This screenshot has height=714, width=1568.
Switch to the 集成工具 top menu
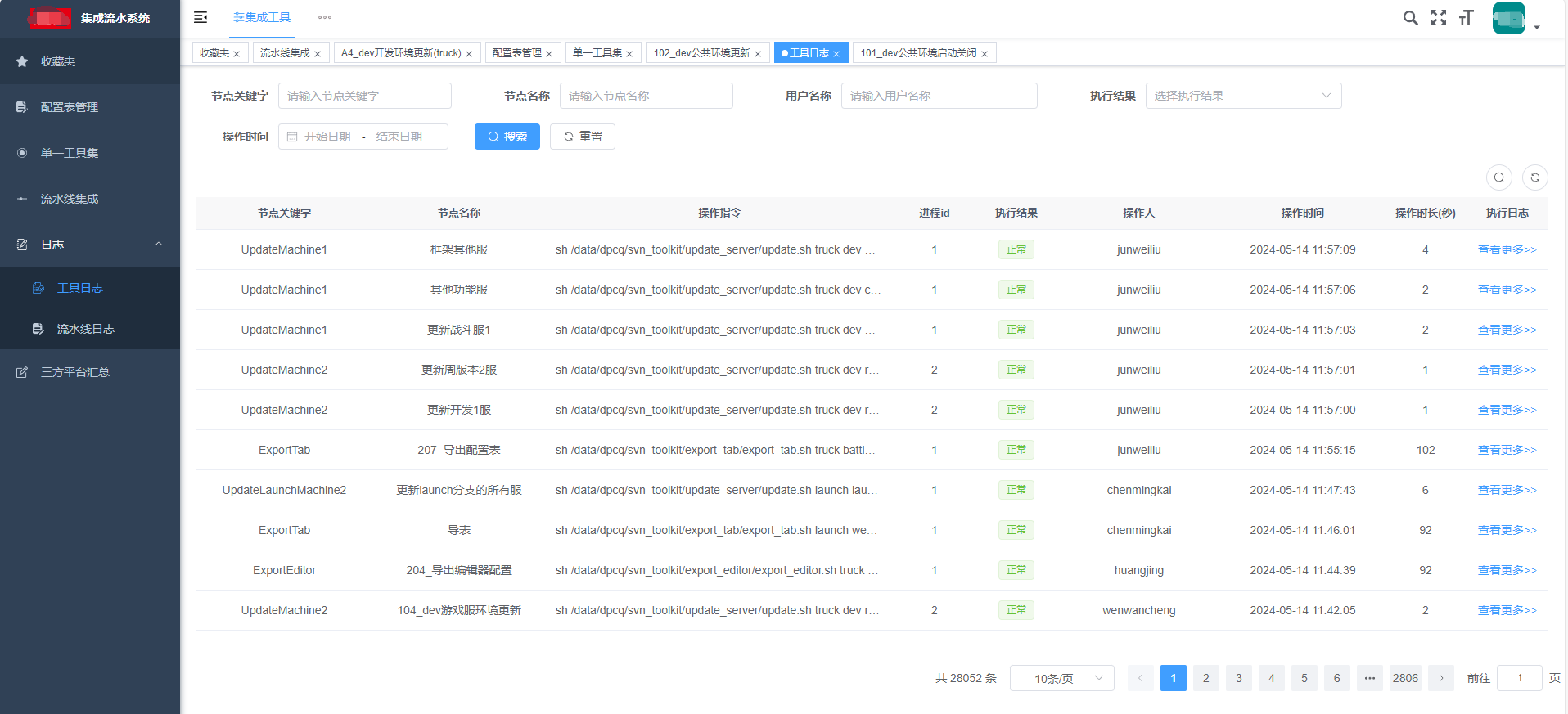pos(262,17)
